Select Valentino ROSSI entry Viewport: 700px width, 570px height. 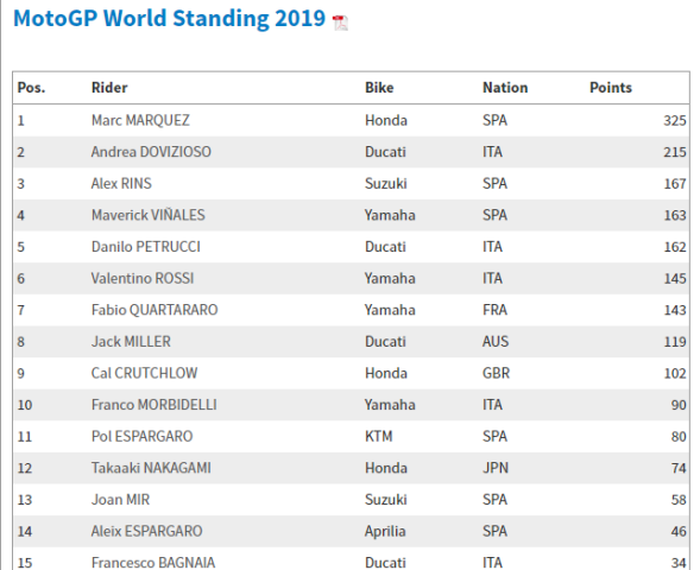click(x=142, y=279)
